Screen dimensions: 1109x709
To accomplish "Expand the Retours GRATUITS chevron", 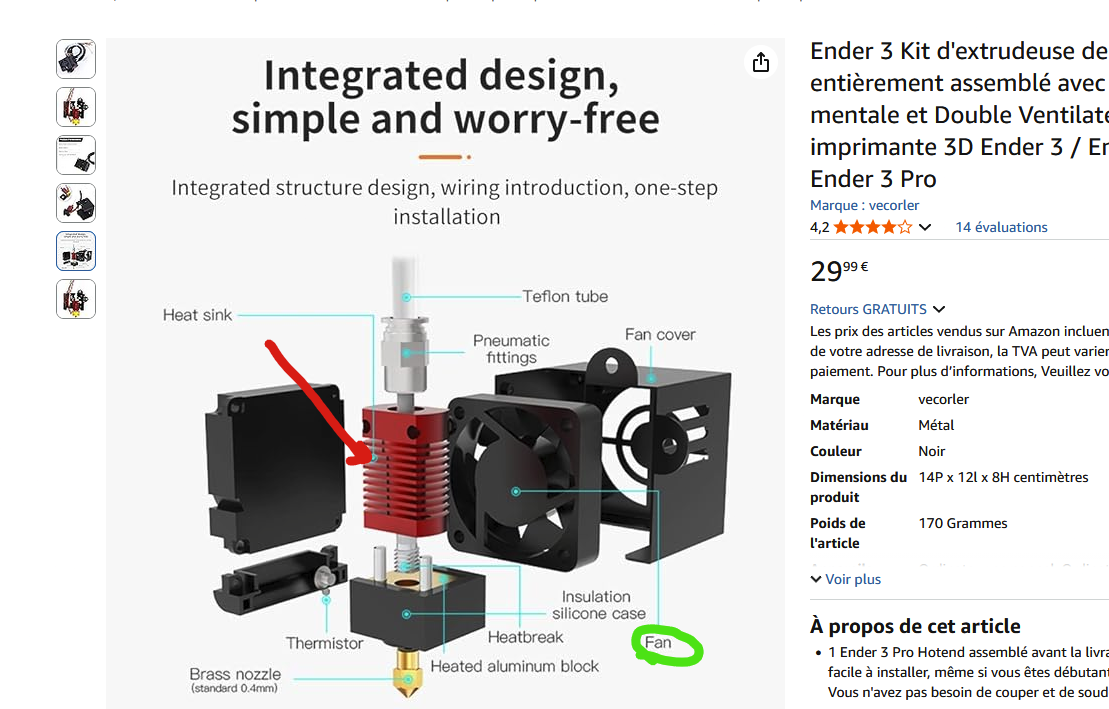I will pyautogui.click(x=939, y=309).
